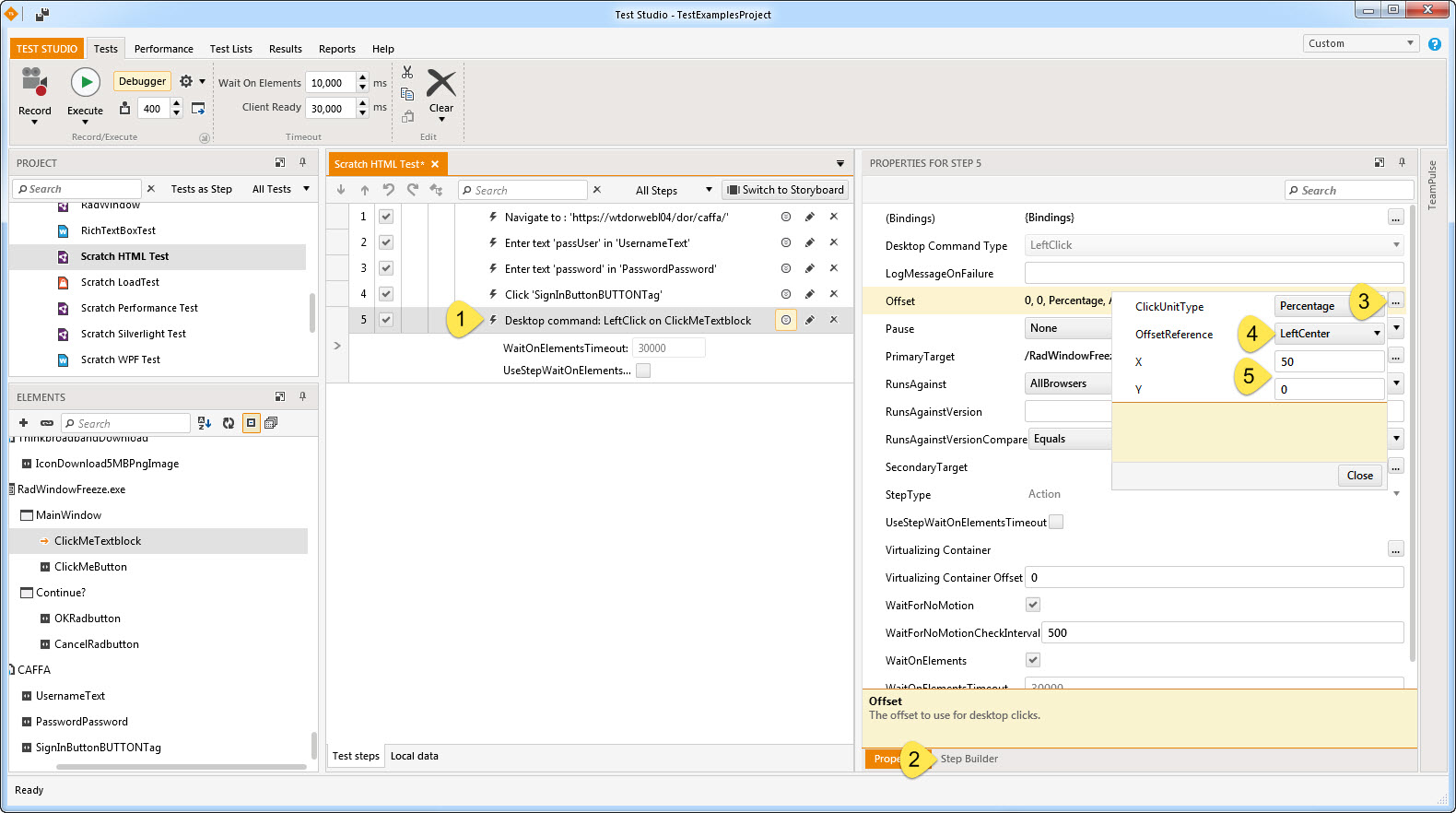Click the refresh icon in Elements panel

[228, 423]
